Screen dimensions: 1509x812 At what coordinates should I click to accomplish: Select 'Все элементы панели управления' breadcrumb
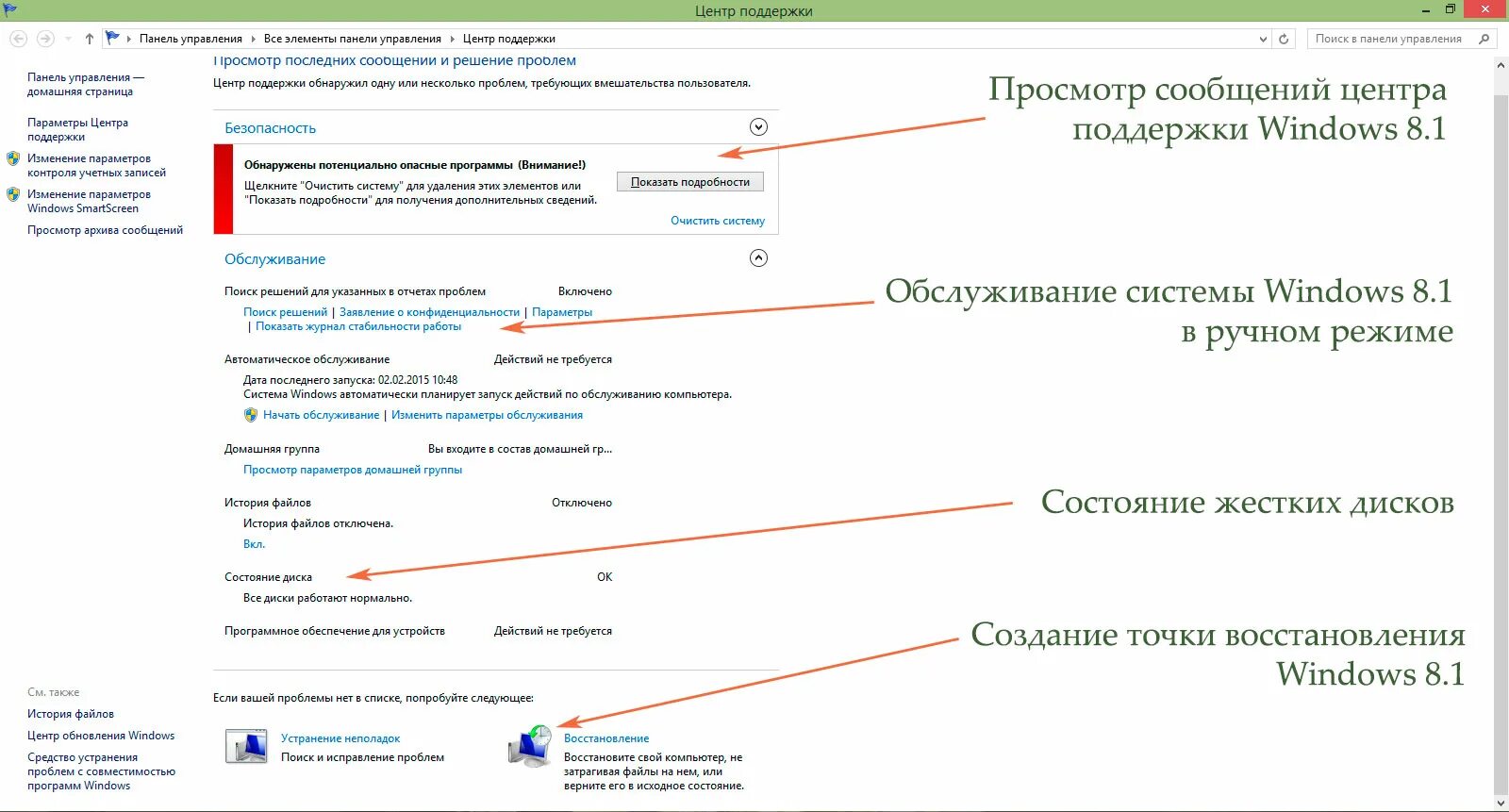(x=353, y=39)
